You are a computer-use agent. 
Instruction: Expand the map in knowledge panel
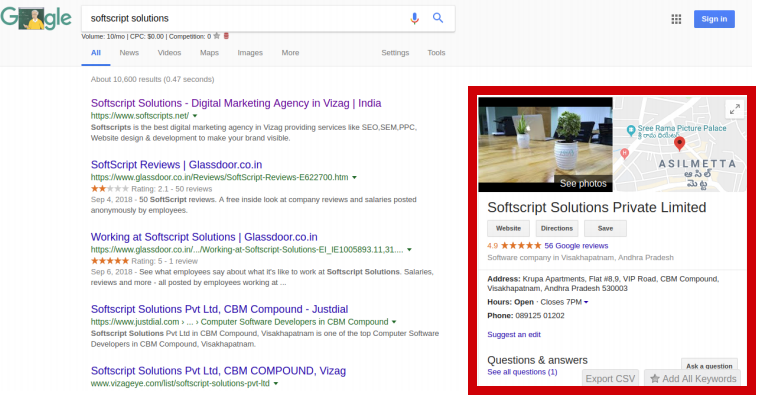click(733, 109)
